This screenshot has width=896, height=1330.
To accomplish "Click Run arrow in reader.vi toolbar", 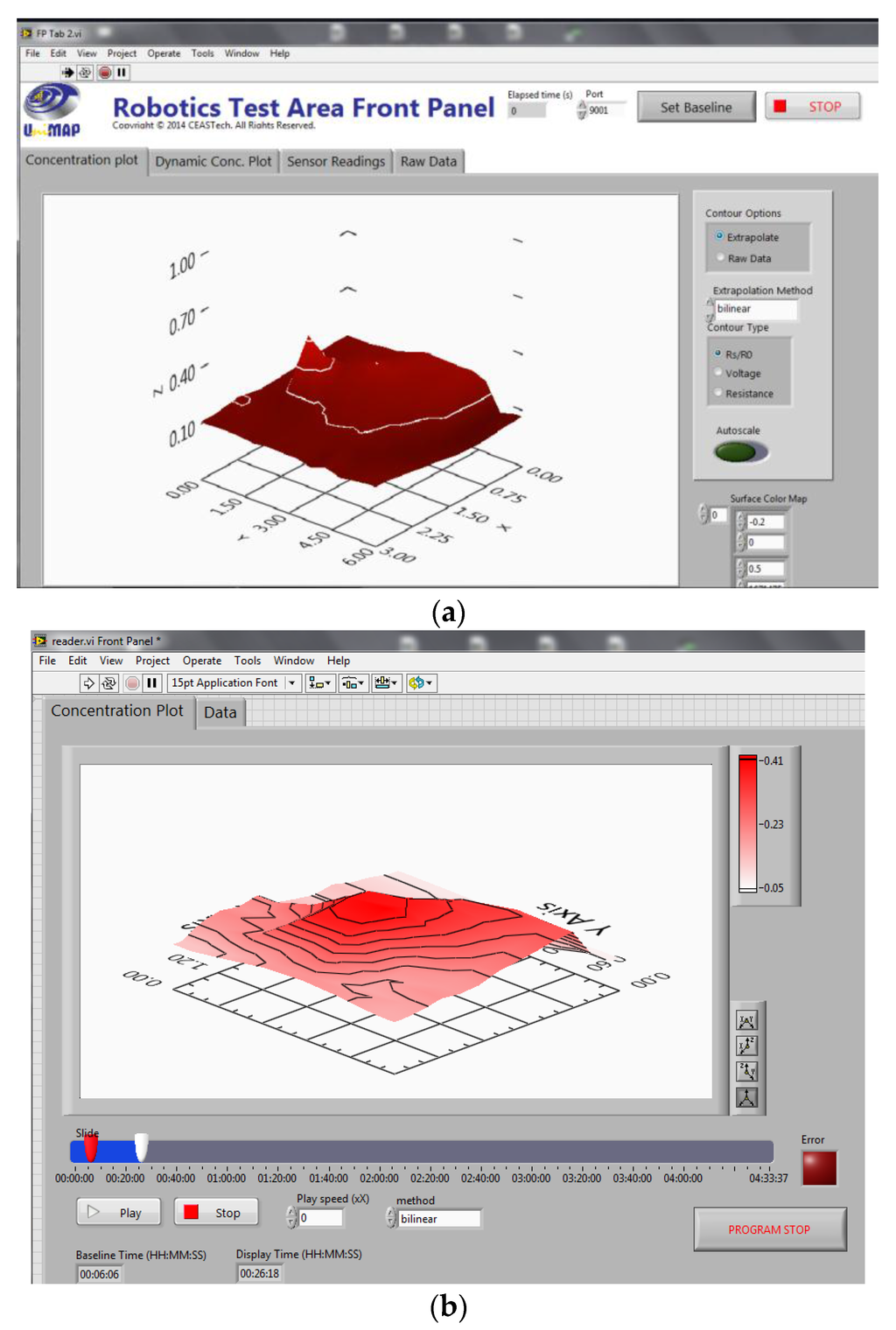I will [x=88, y=682].
